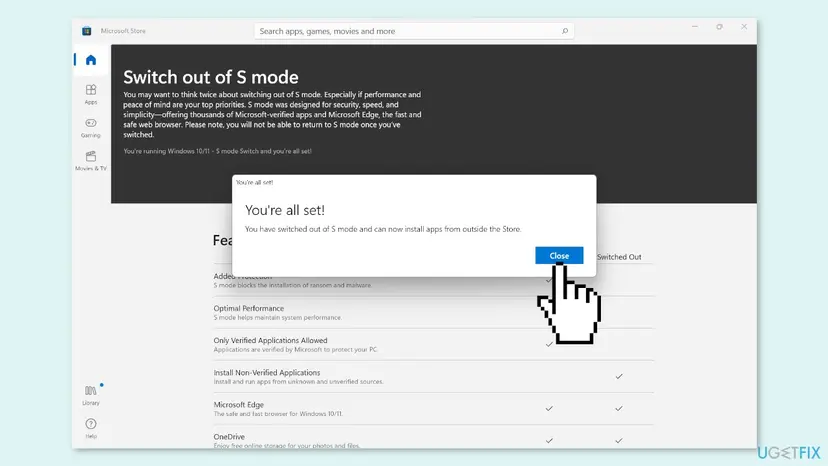Click the 'Switched Out' column header
The height and width of the screenshot is (466, 828).
619,257
